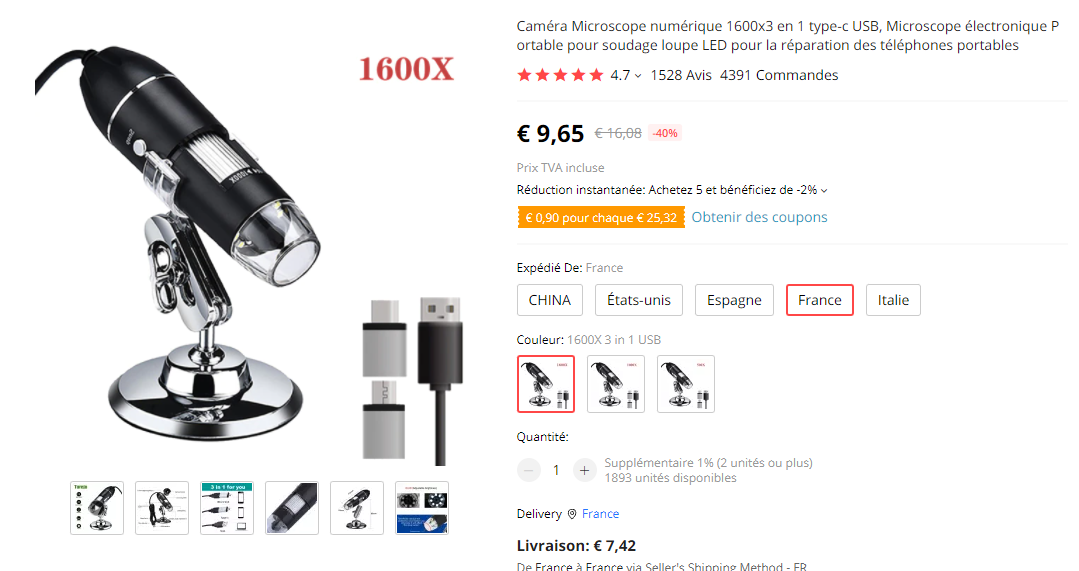The height and width of the screenshot is (571, 1079).
Task: Decrease quantity with the minus button
Action: (528, 471)
